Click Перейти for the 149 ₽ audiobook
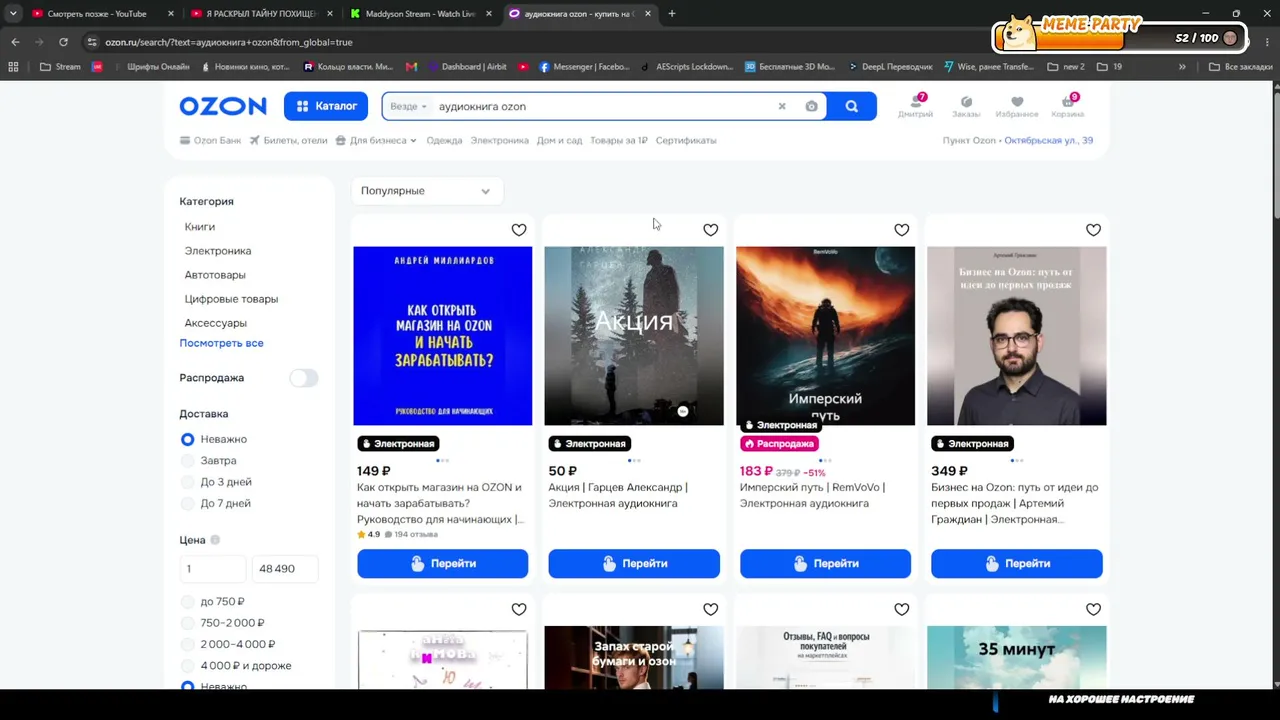Viewport: 1280px width, 720px height. pos(443,564)
